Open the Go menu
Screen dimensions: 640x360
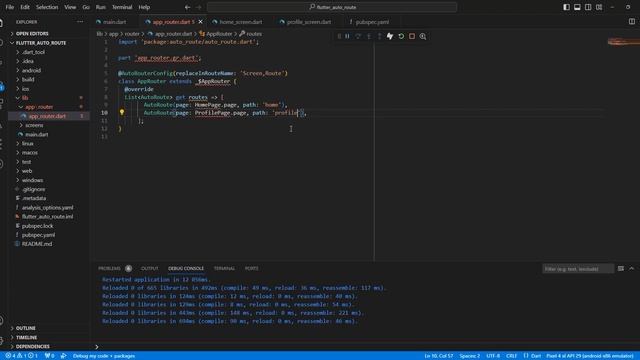pyautogui.click(x=86, y=7)
